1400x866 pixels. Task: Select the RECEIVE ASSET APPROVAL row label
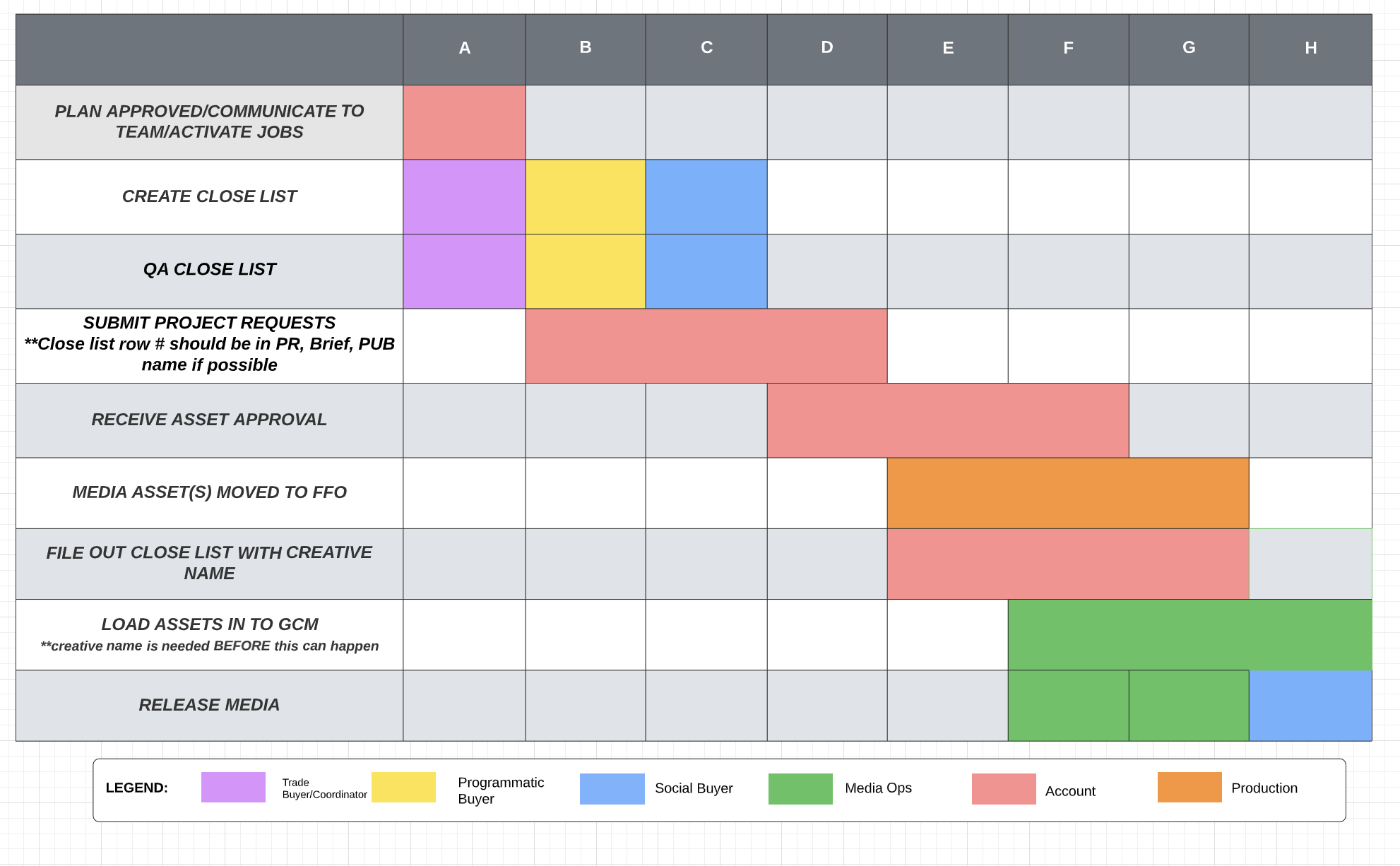(x=209, y=420)
